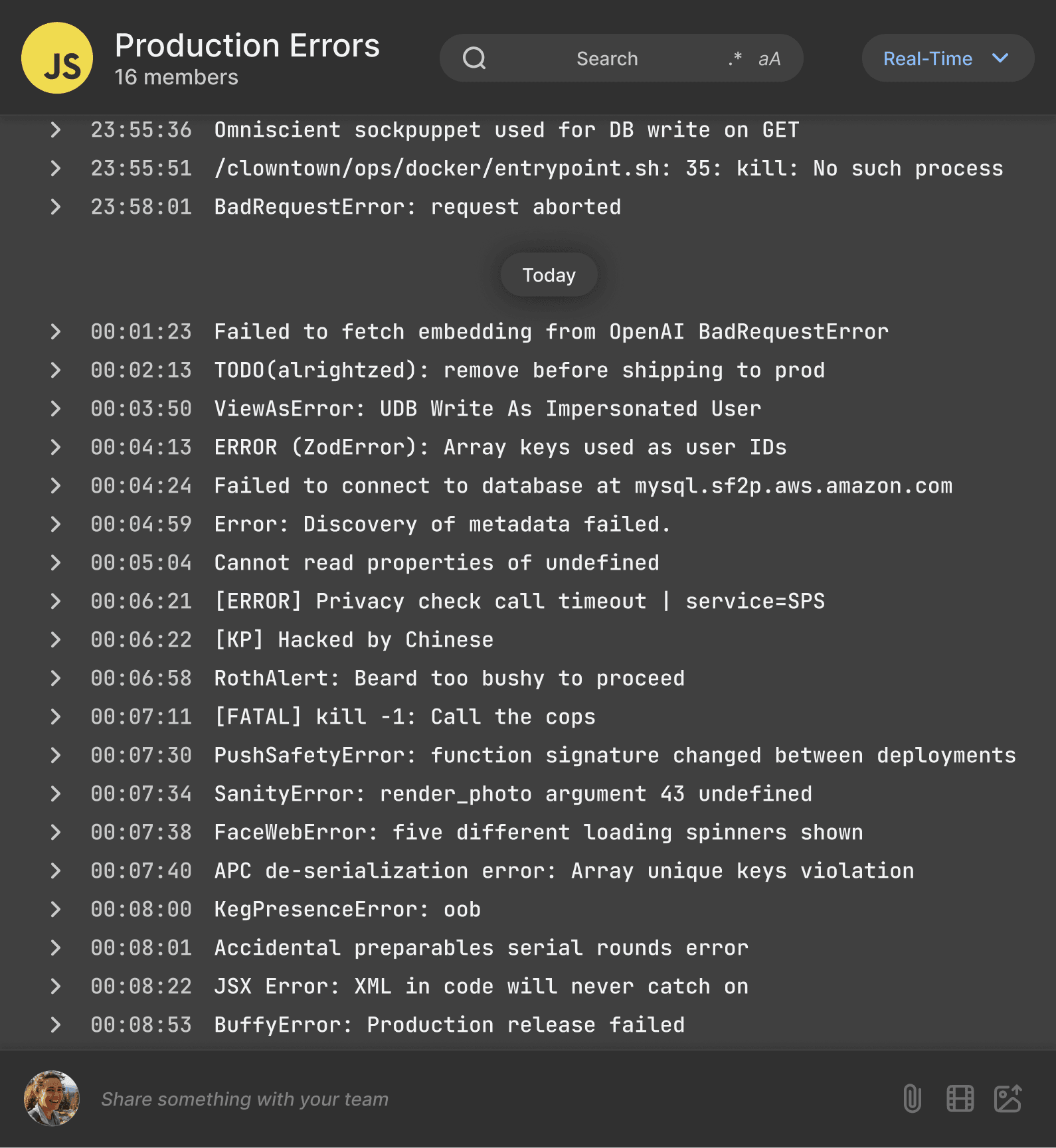Enable regex search with the .* toggle
This screenshot has width=1056, height=1148.
734,58
